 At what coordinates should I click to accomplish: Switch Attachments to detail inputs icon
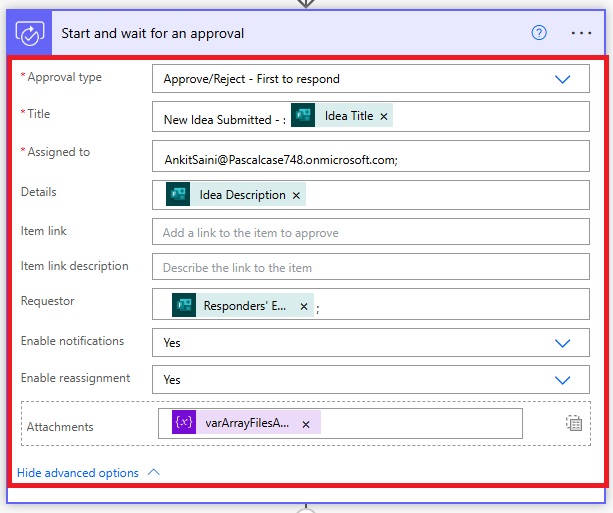coord(573,423)
